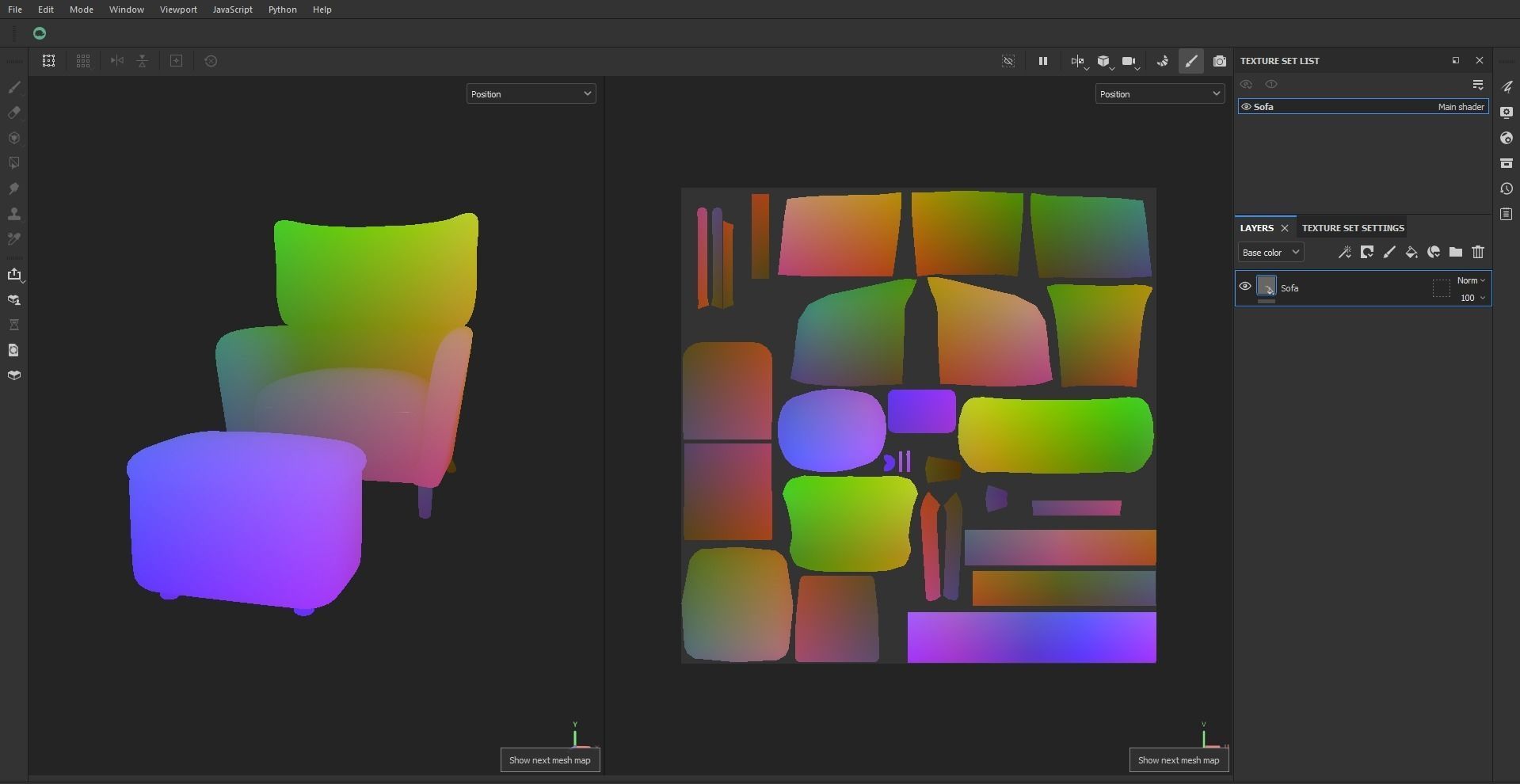
Task: Select the Material picker tool
Action: click(x=14, y=238)
